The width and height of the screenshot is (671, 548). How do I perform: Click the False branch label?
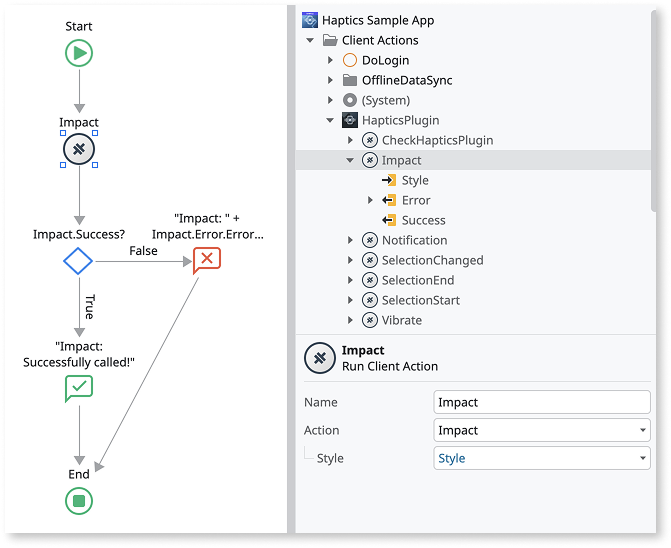[143, 251]
